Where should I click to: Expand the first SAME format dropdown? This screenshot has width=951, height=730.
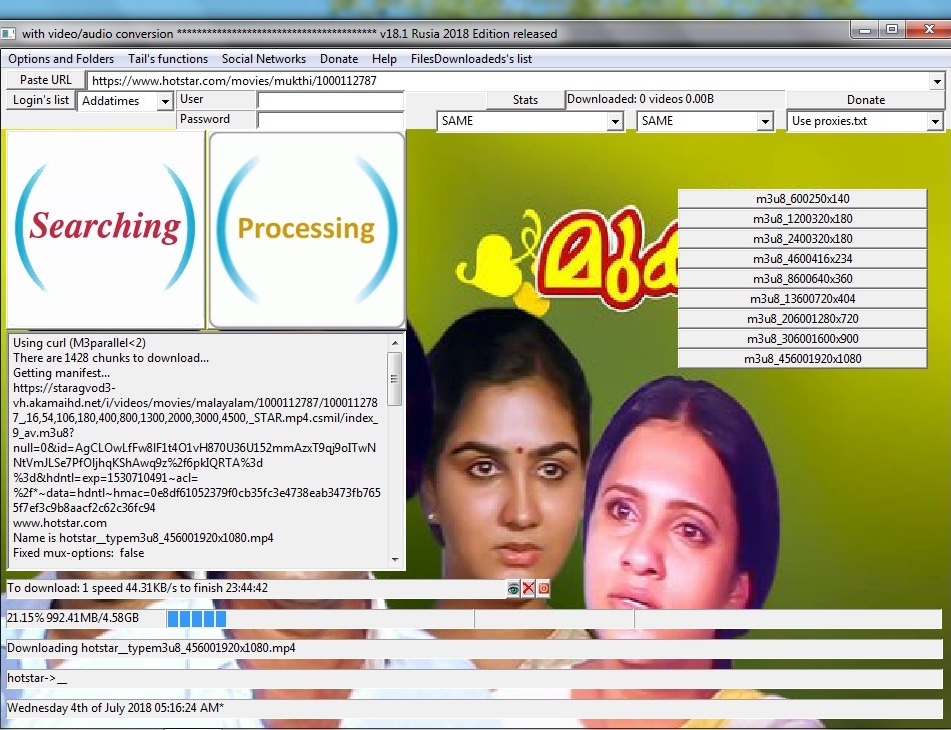click(615, 121)
